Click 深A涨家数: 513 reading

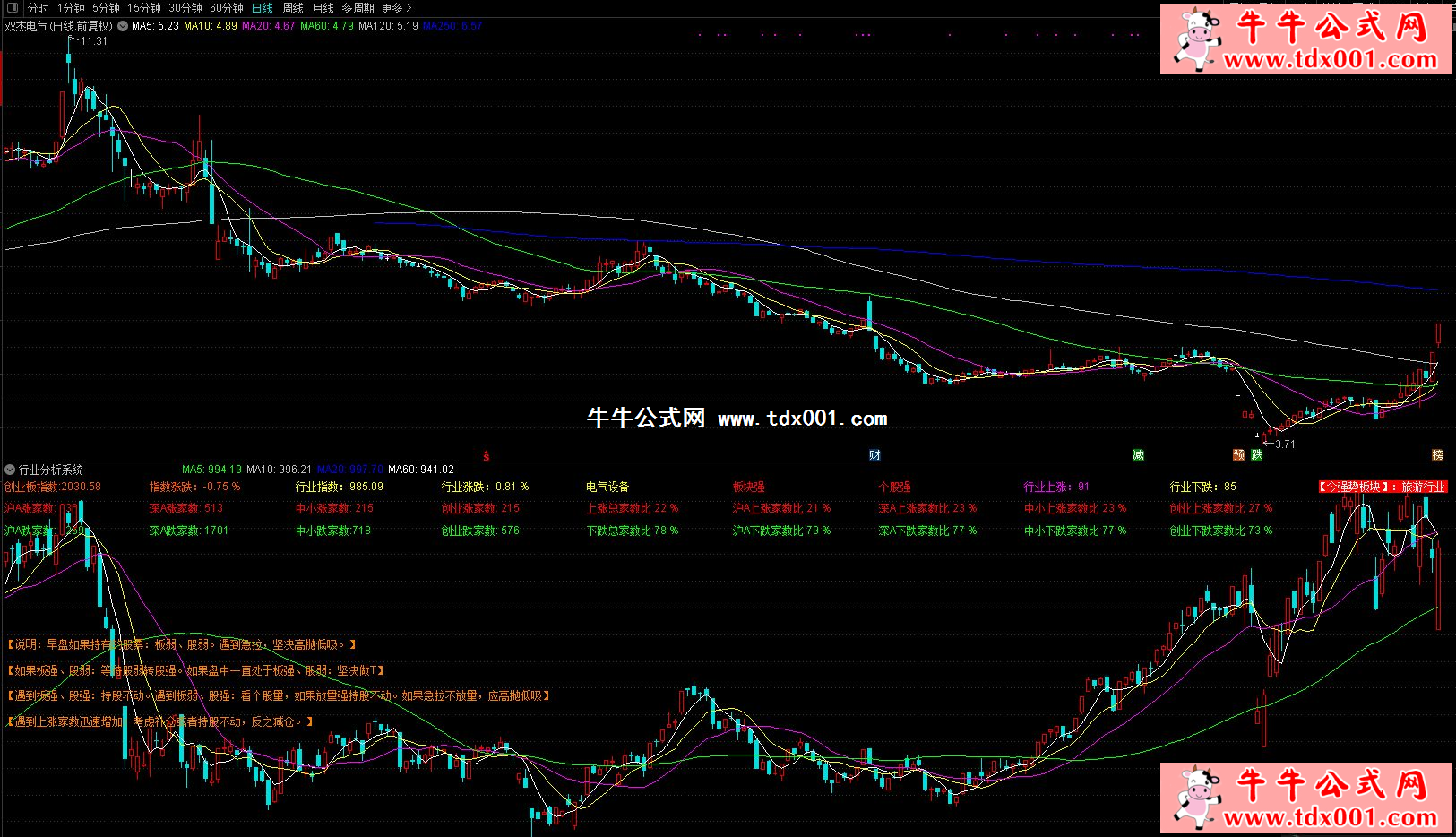(x=186, y=508)
